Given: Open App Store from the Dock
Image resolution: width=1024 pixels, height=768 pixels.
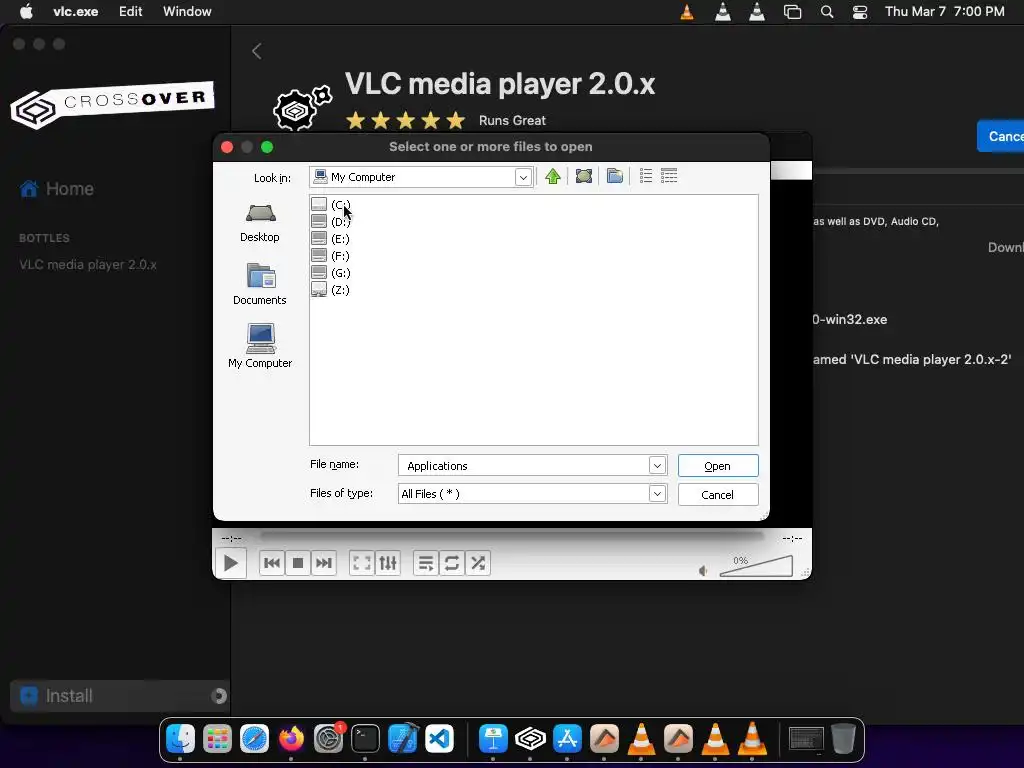Looking at the screenshot, I should [x=567, y=739].
